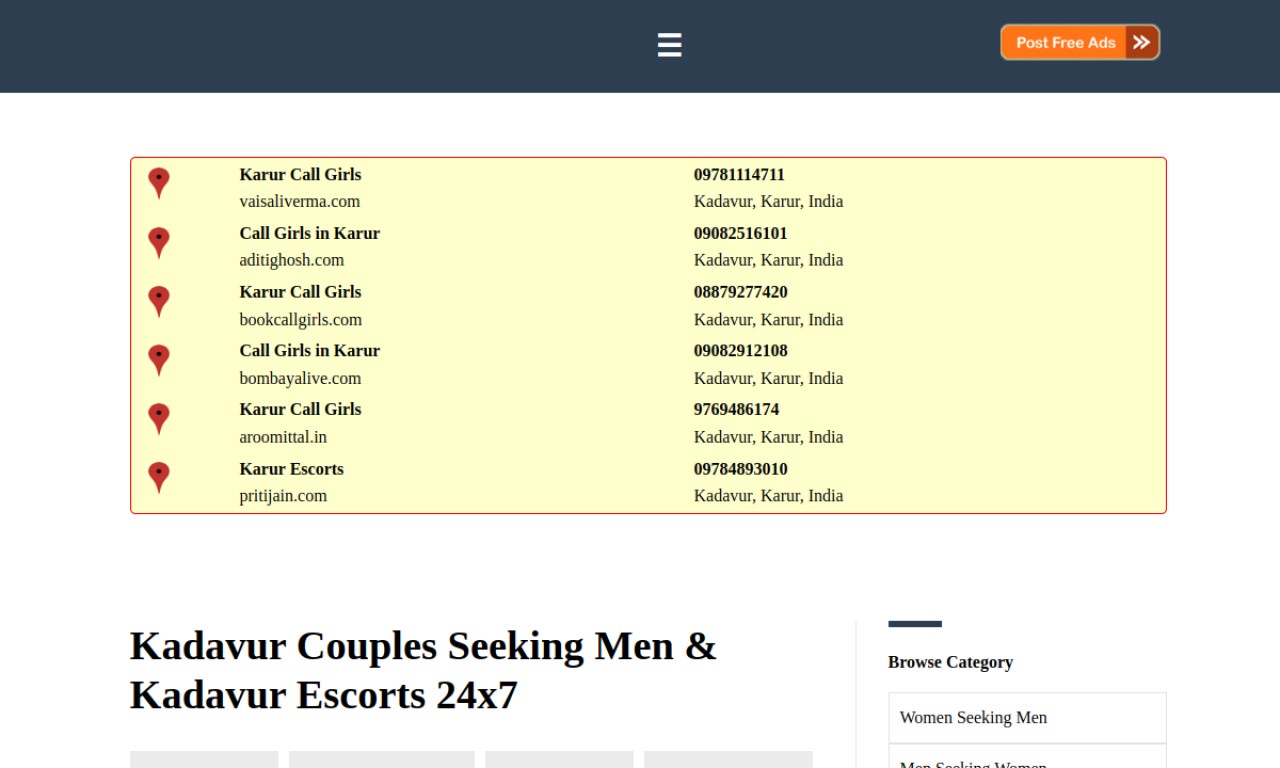Click map pin beside bookcallgirls.com listing
Image resolution: width=1280 pixels, height=768 pixels.
point(159,302)
